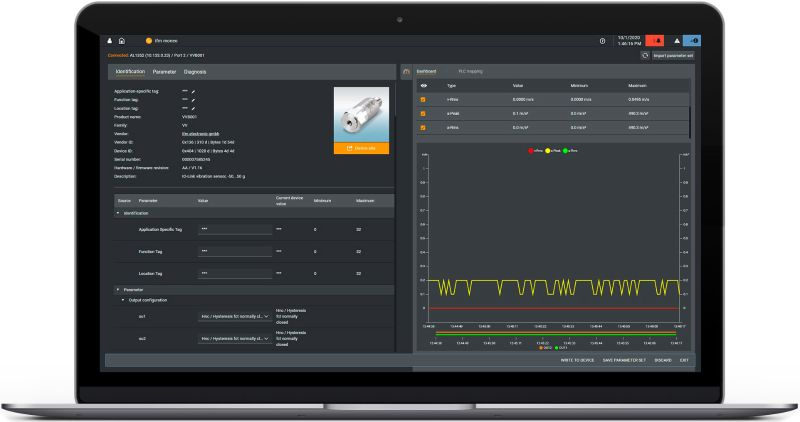Click the user profile icon
Viewport: 800px width, 422px height.
(109, 41)
